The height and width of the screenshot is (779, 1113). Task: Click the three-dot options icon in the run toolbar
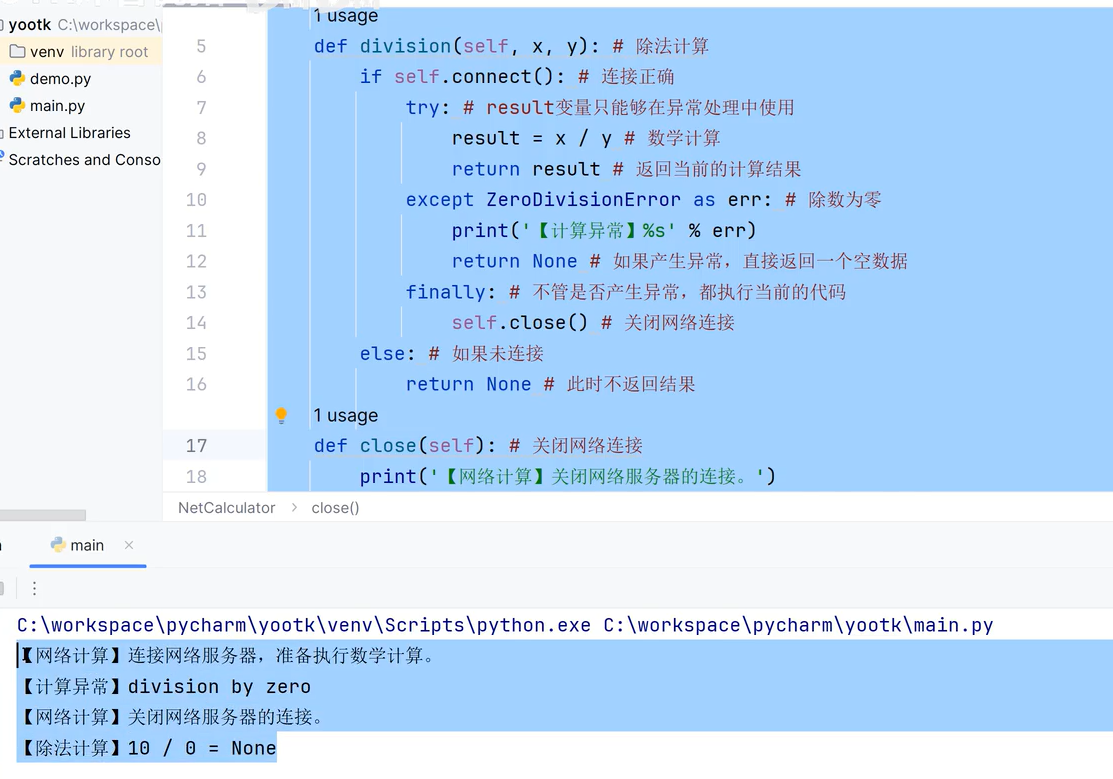34,588
